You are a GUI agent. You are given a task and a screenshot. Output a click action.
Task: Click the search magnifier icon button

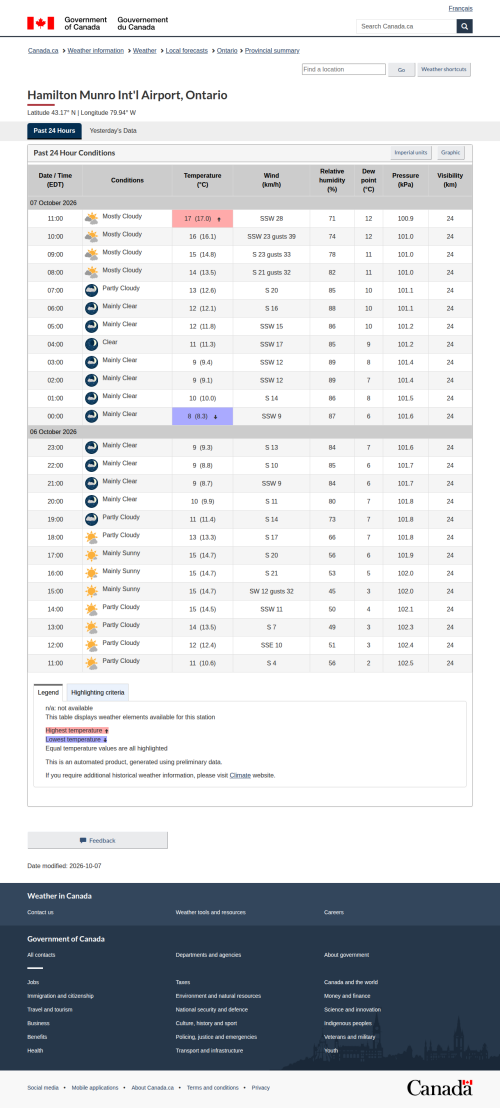[x=465, y=26]
